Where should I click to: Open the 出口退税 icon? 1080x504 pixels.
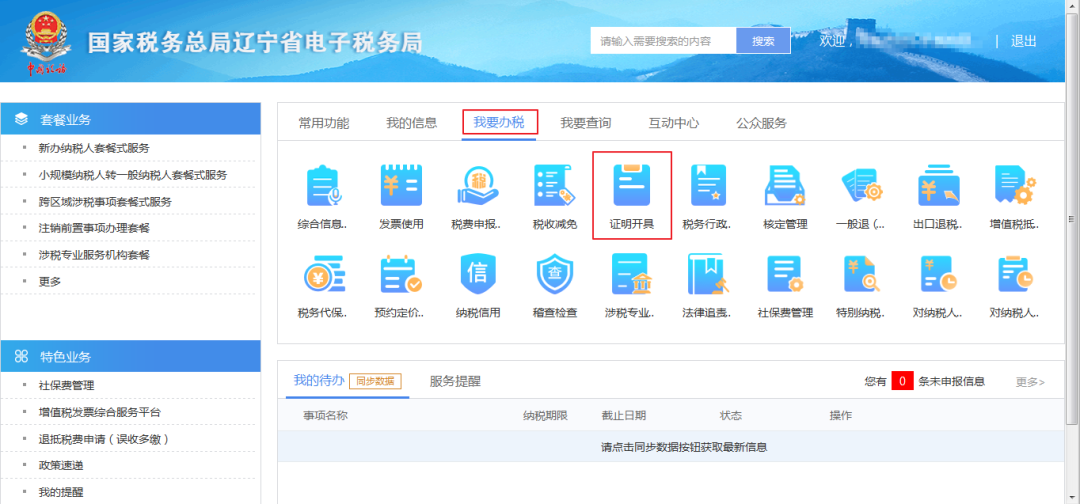(x=937, y=186)
